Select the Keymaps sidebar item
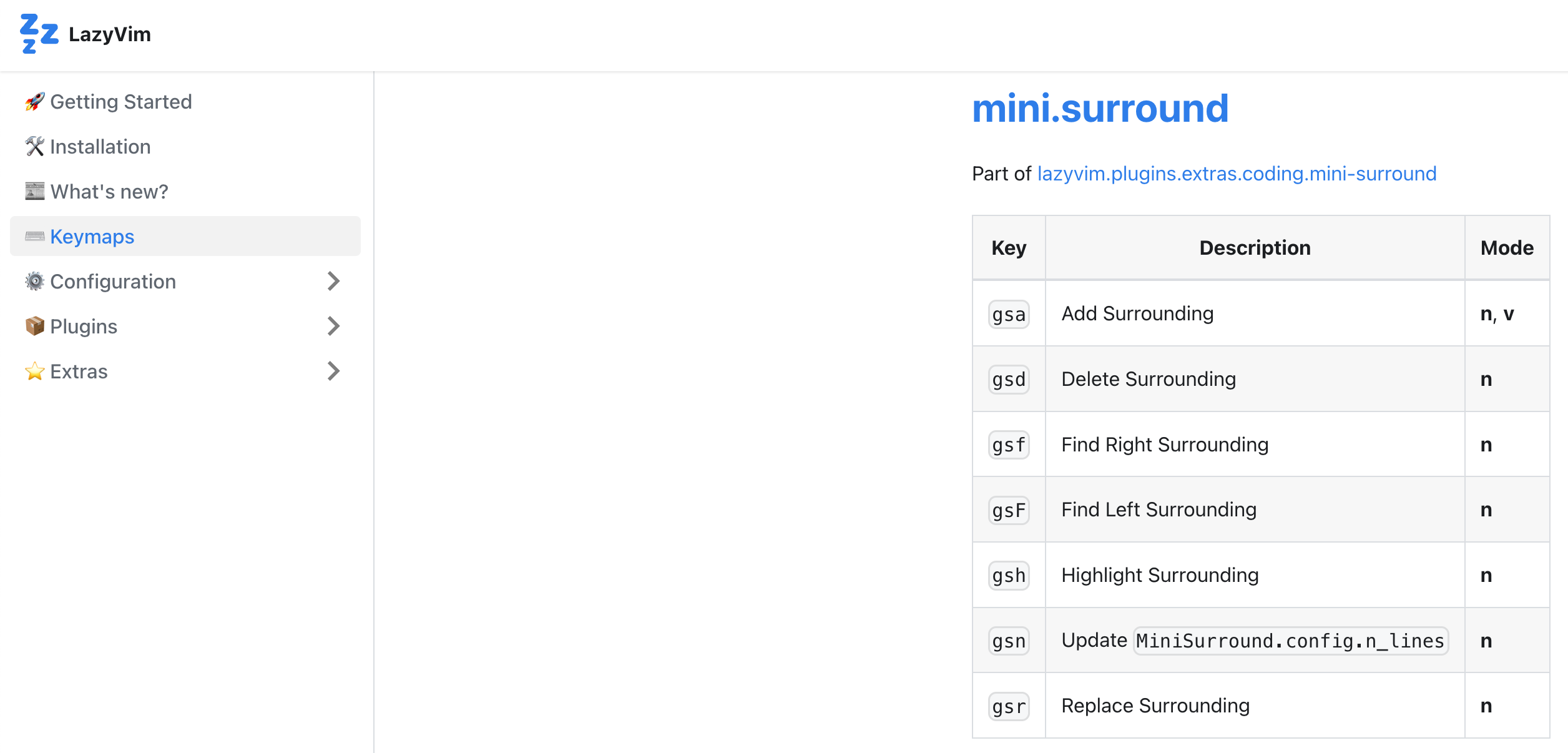This screenshot has width=1568, height=753. click(x=185, y=237)
